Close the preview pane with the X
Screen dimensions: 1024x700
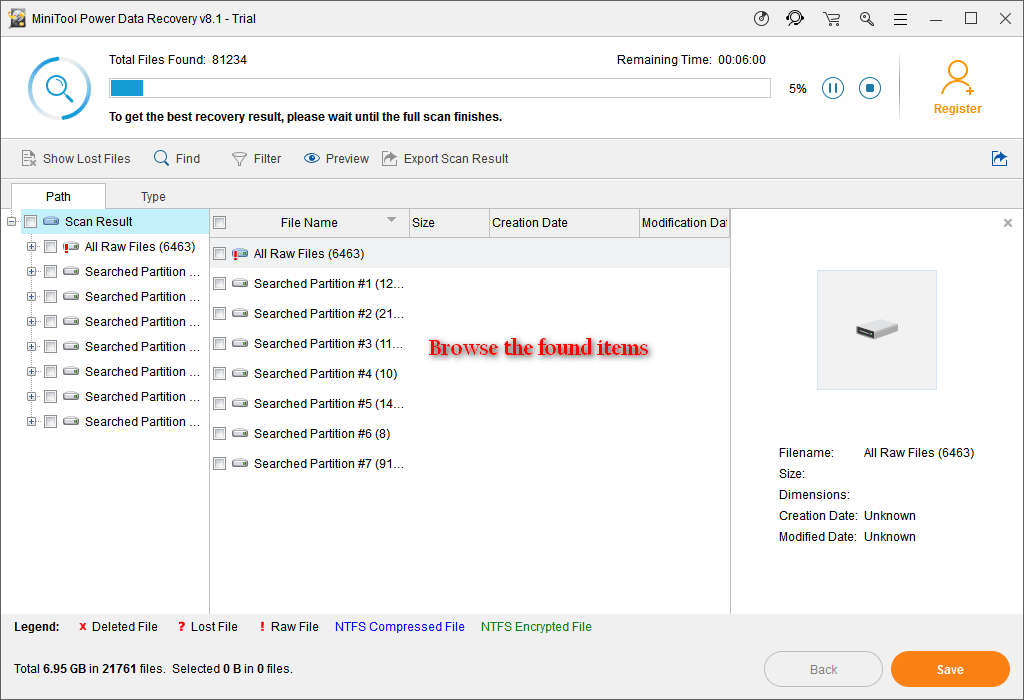click(1008, 223)
